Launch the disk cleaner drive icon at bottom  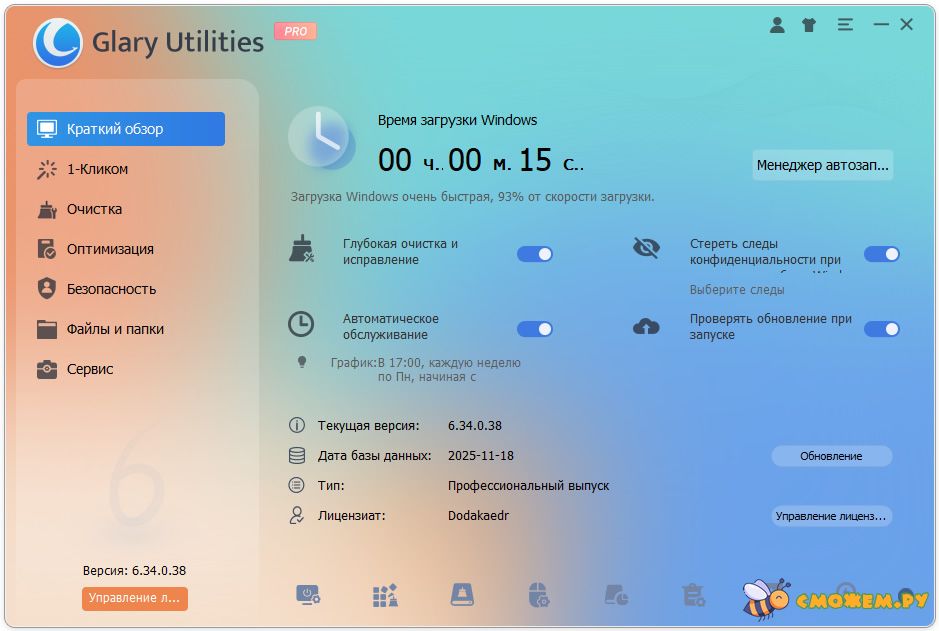click(462, 596)
